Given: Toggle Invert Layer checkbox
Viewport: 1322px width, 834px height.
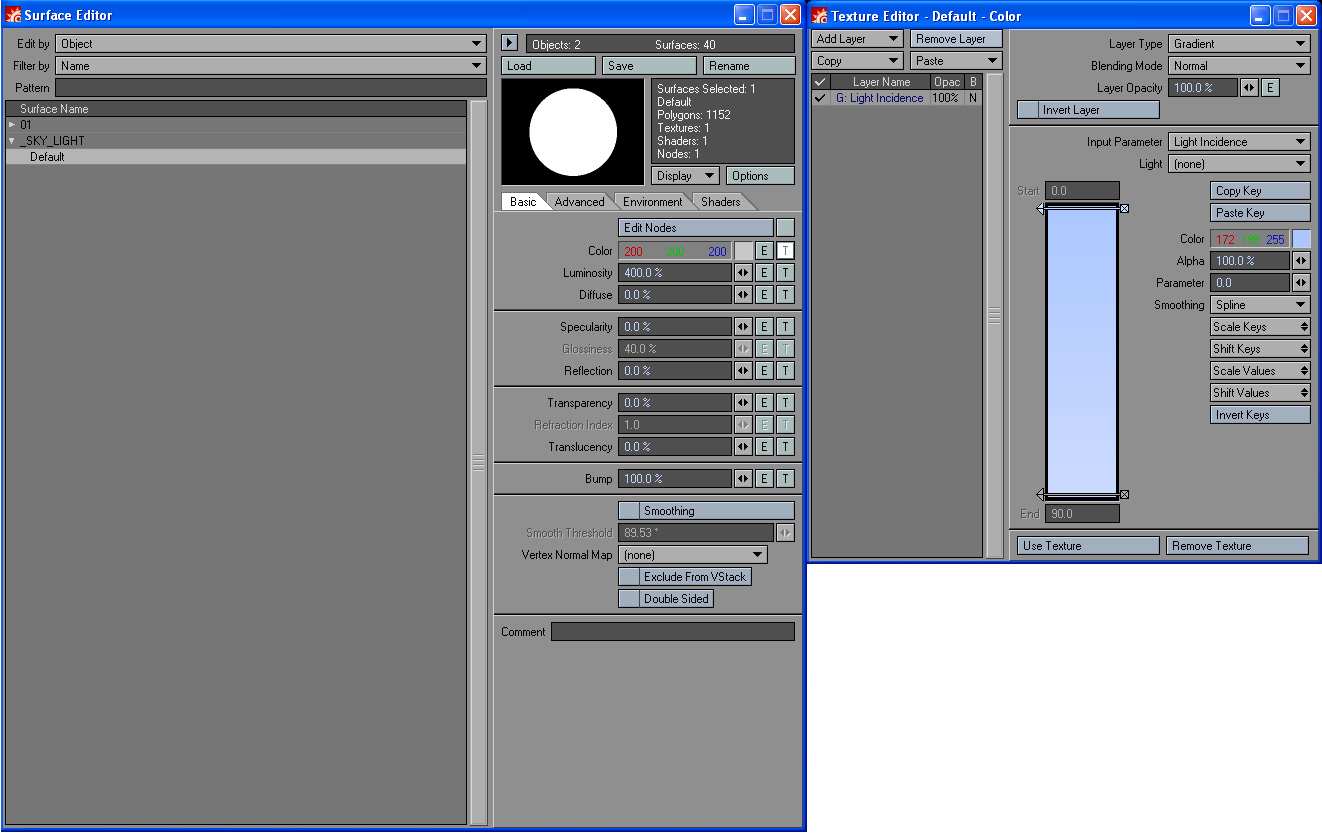Looking at the screenshot, I should point(1028,110).
